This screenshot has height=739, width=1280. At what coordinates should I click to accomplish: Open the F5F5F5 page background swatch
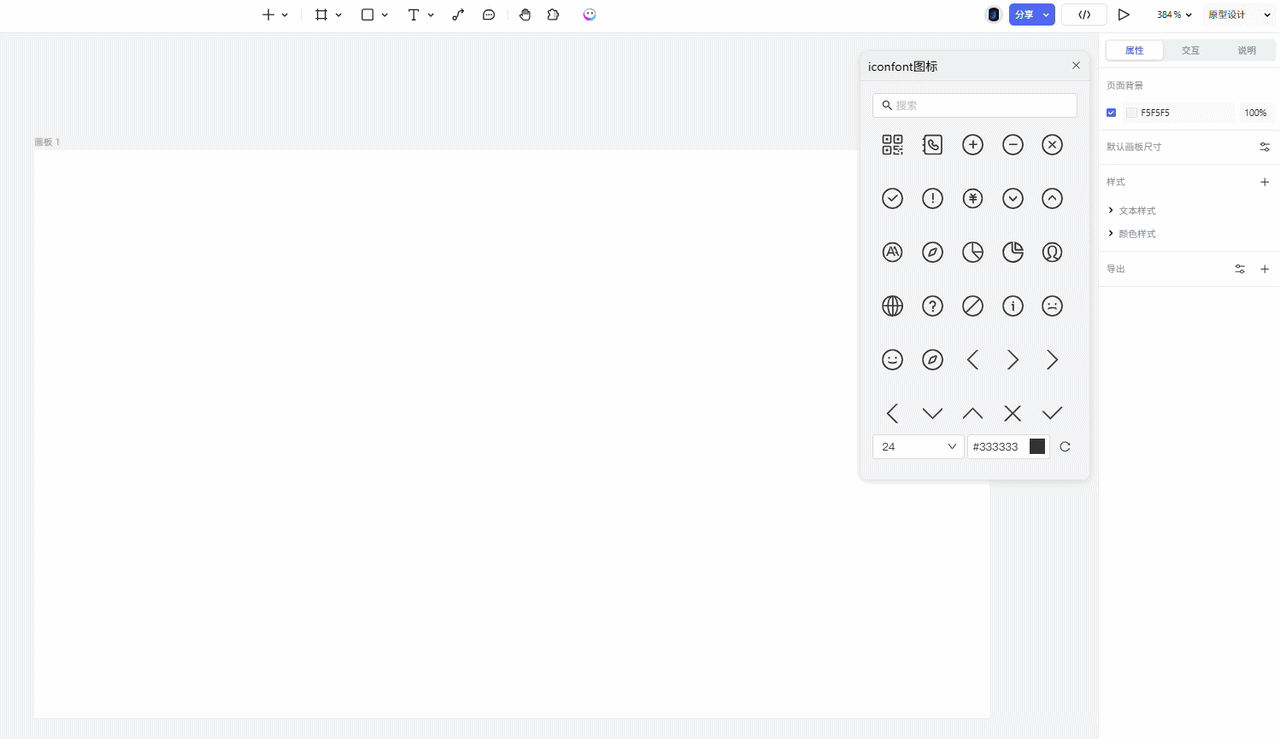[1132, 113]
